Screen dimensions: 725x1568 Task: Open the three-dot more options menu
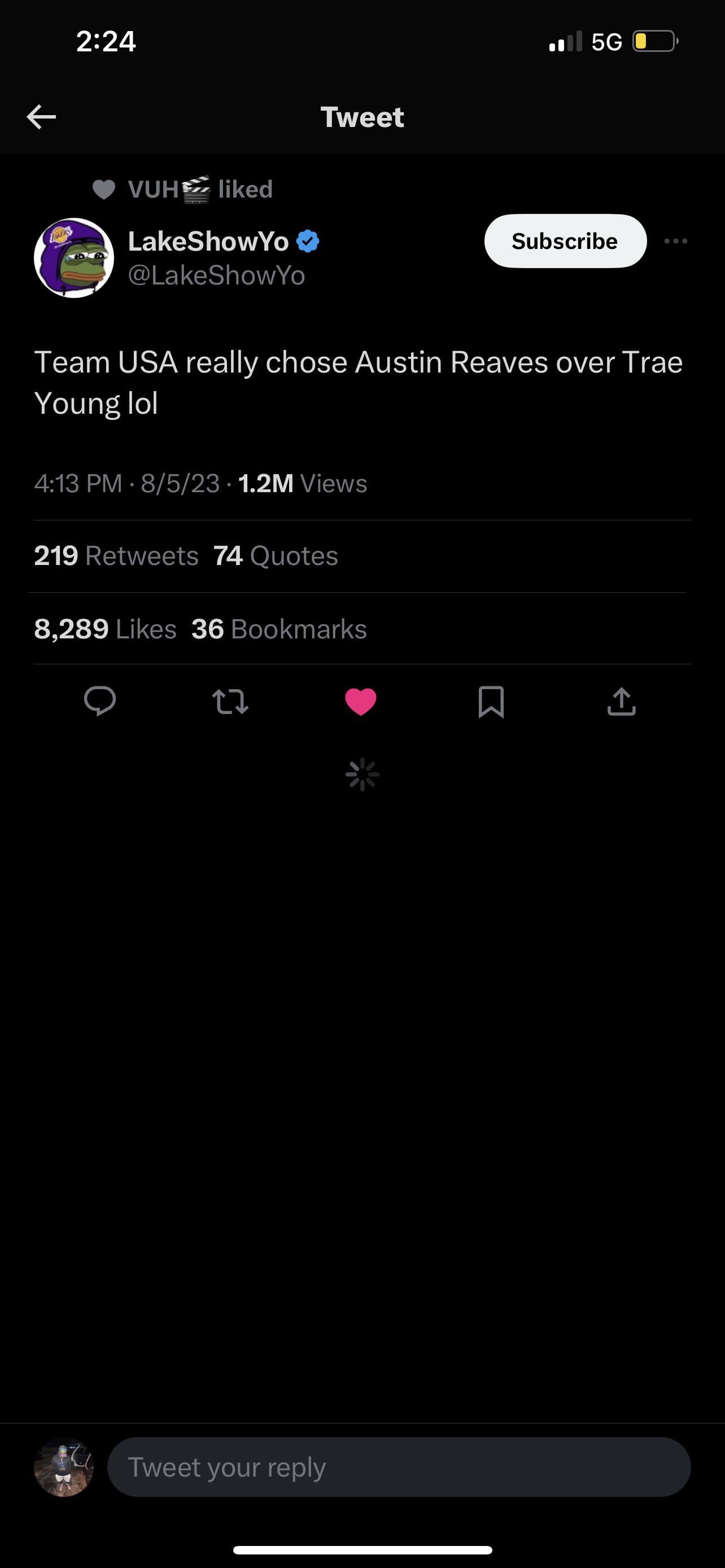coord(676,241)
